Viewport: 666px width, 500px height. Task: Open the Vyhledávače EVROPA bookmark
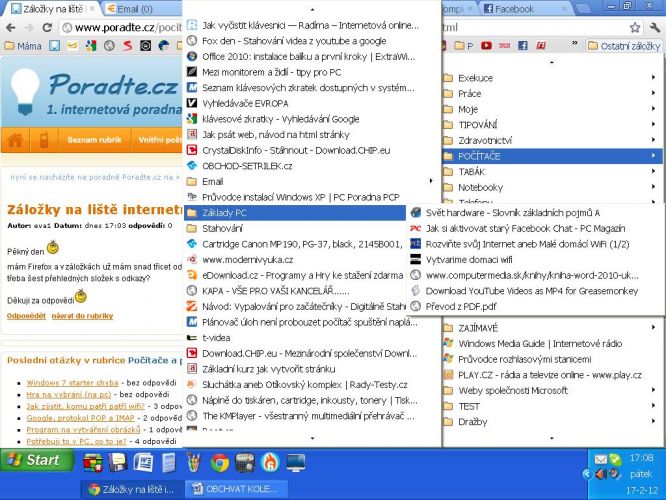[311, 103]
